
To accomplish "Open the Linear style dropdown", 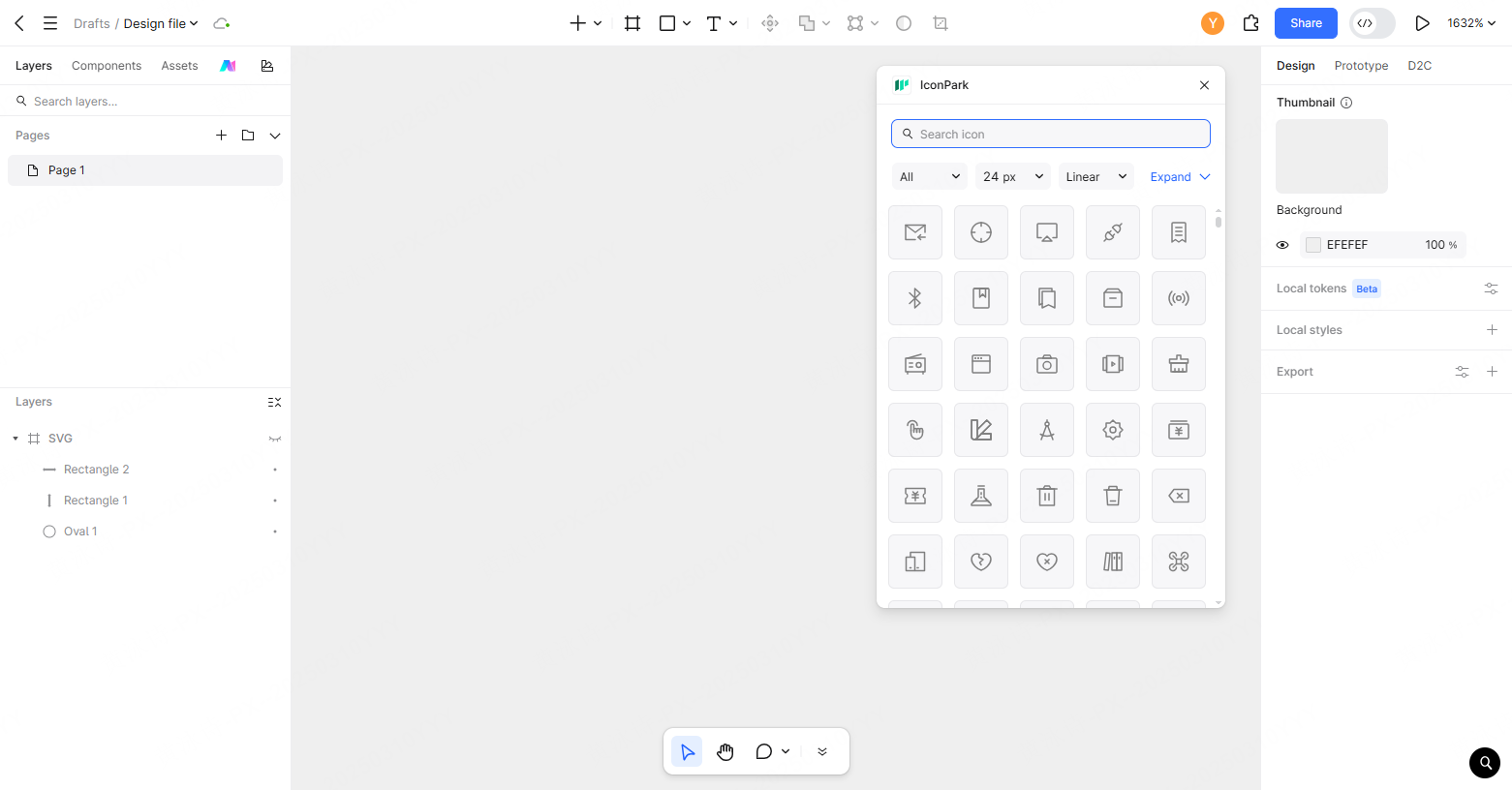I will click(x=1095, y=176).
